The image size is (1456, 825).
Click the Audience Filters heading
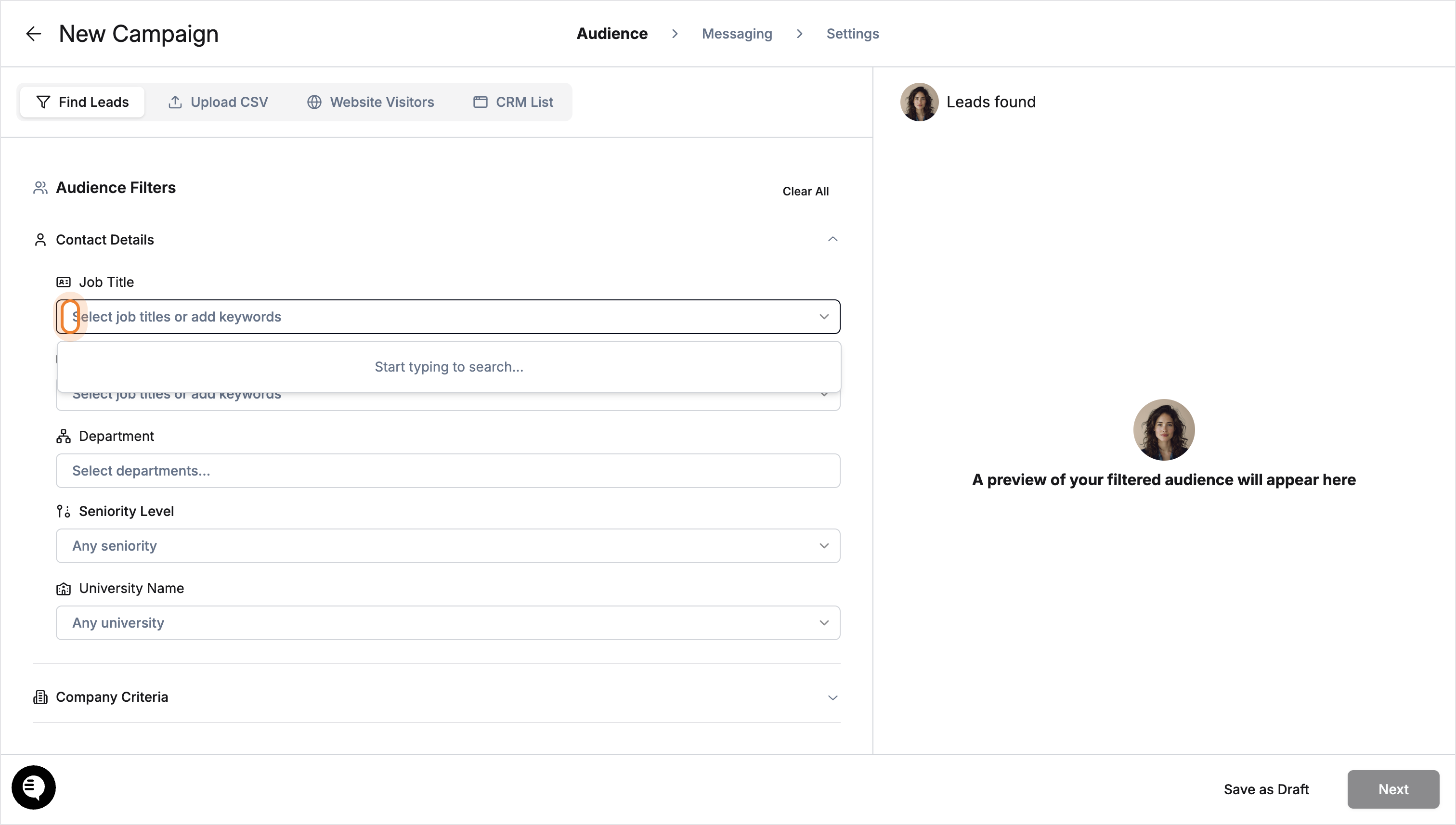pyautogui.click(x=116, y=188)
